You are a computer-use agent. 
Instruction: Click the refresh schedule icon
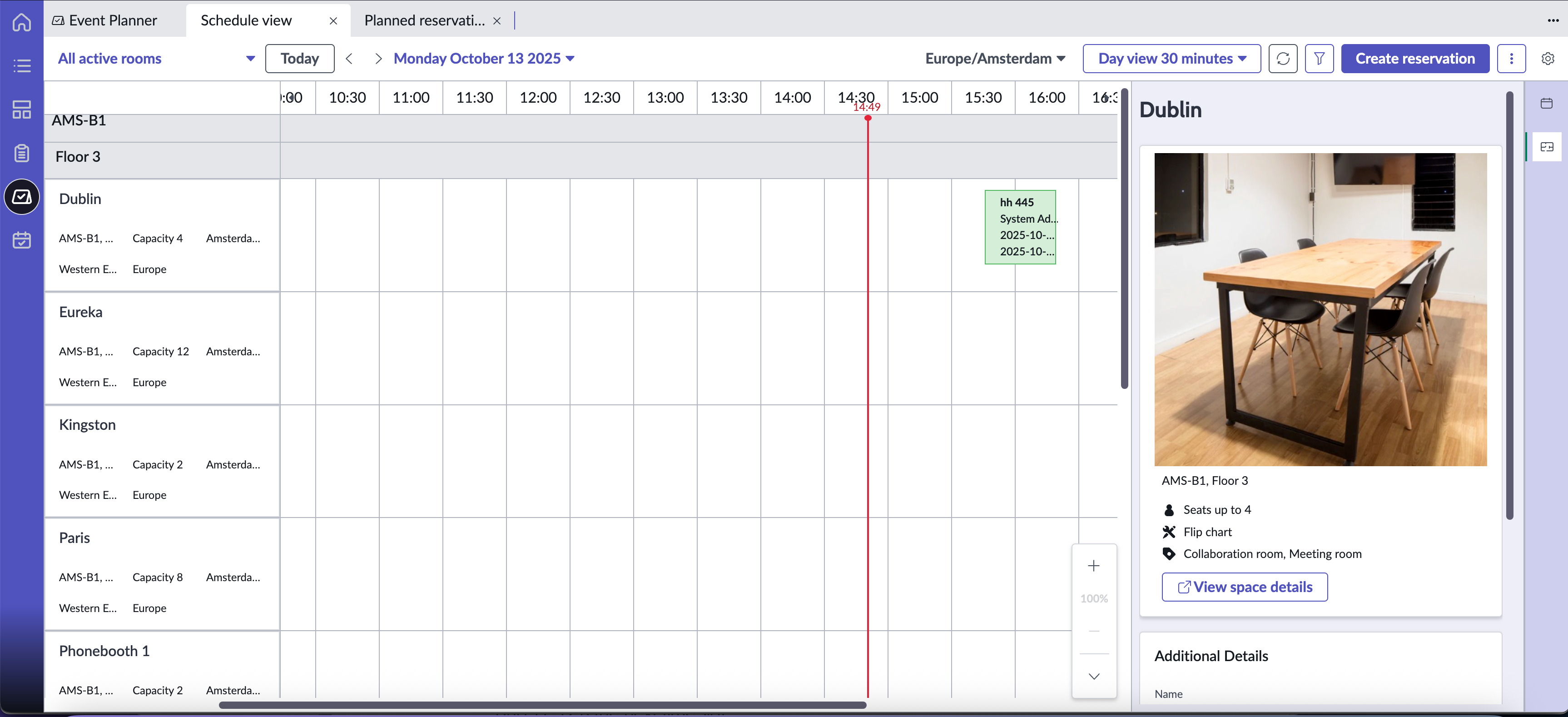[1283, 59]
